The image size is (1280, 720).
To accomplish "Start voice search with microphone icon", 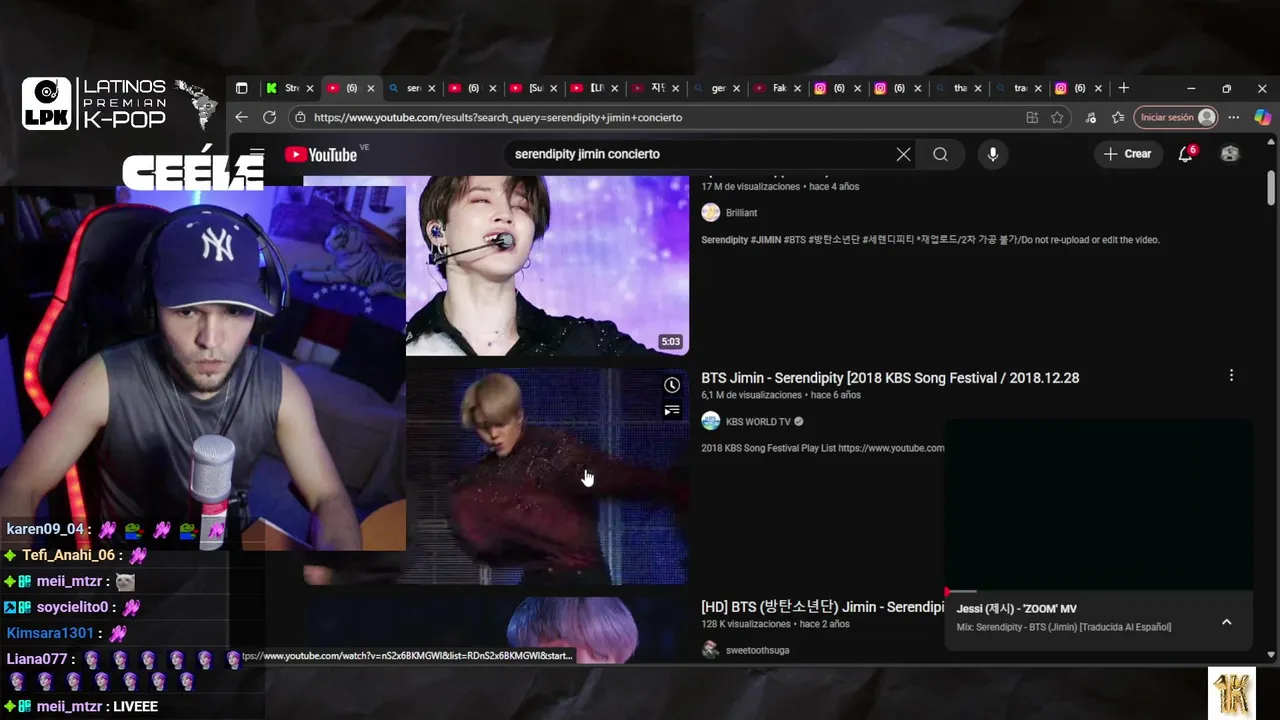I will pyautogui.click(x=992, y=154).
